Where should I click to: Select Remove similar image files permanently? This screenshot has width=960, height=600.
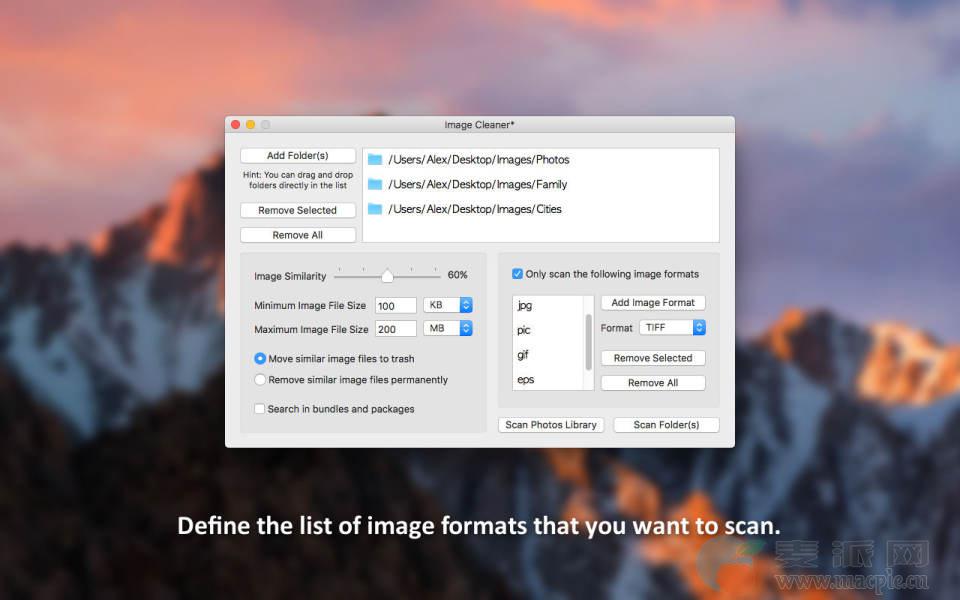(260, 380)
